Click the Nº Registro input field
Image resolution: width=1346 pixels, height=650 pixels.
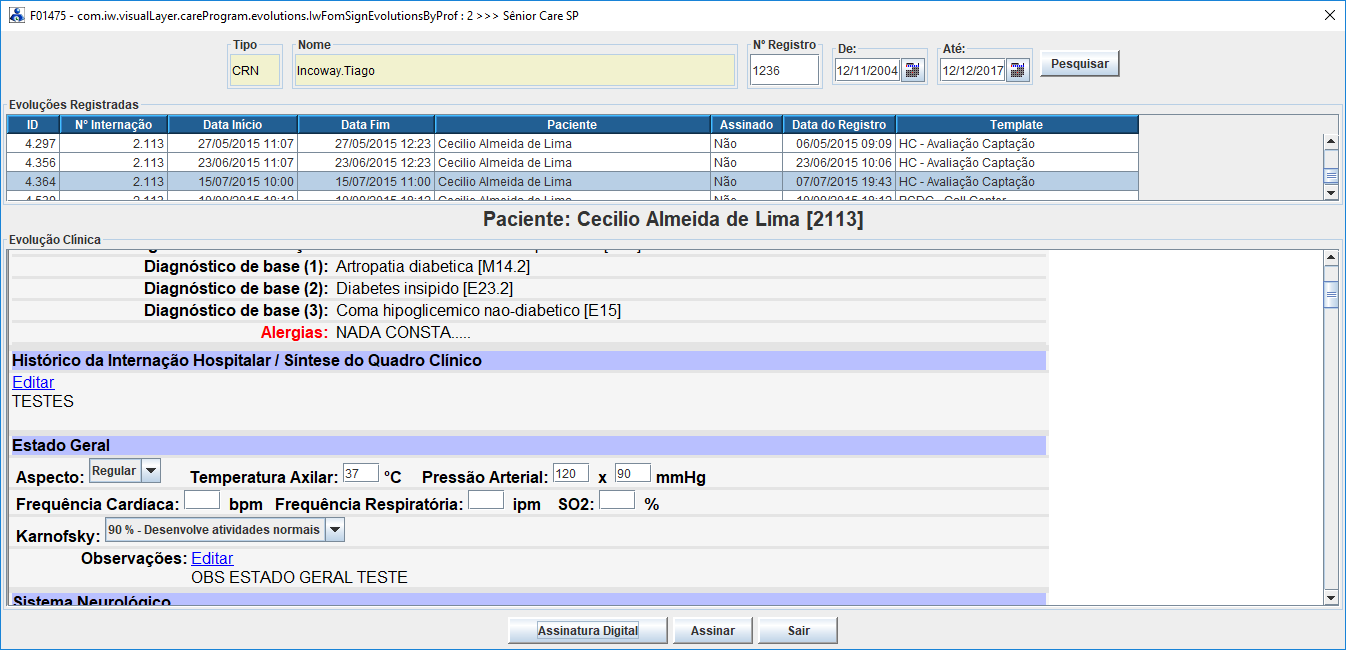(783, 71)
